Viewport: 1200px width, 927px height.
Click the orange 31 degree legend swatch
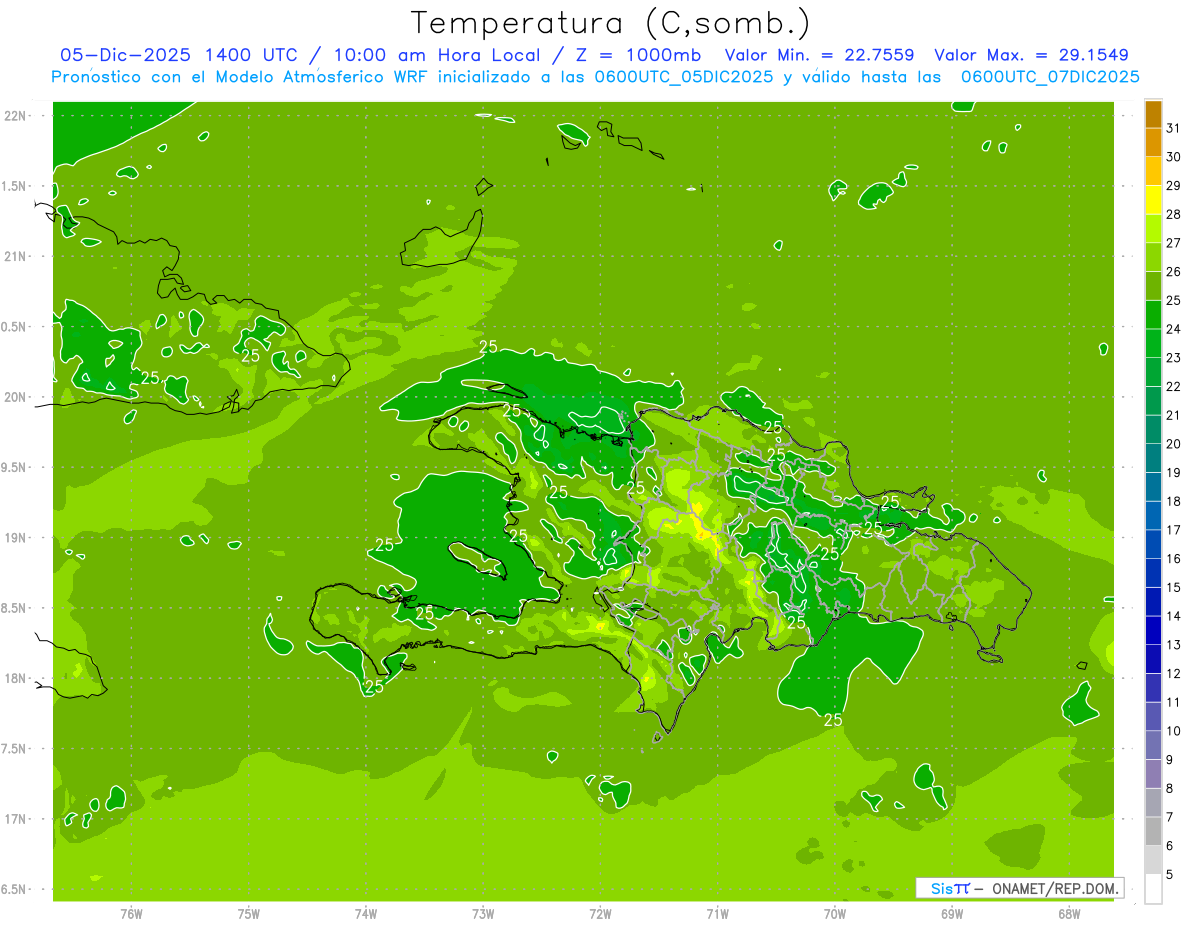pyautogui.click(x=1153, y=114)
